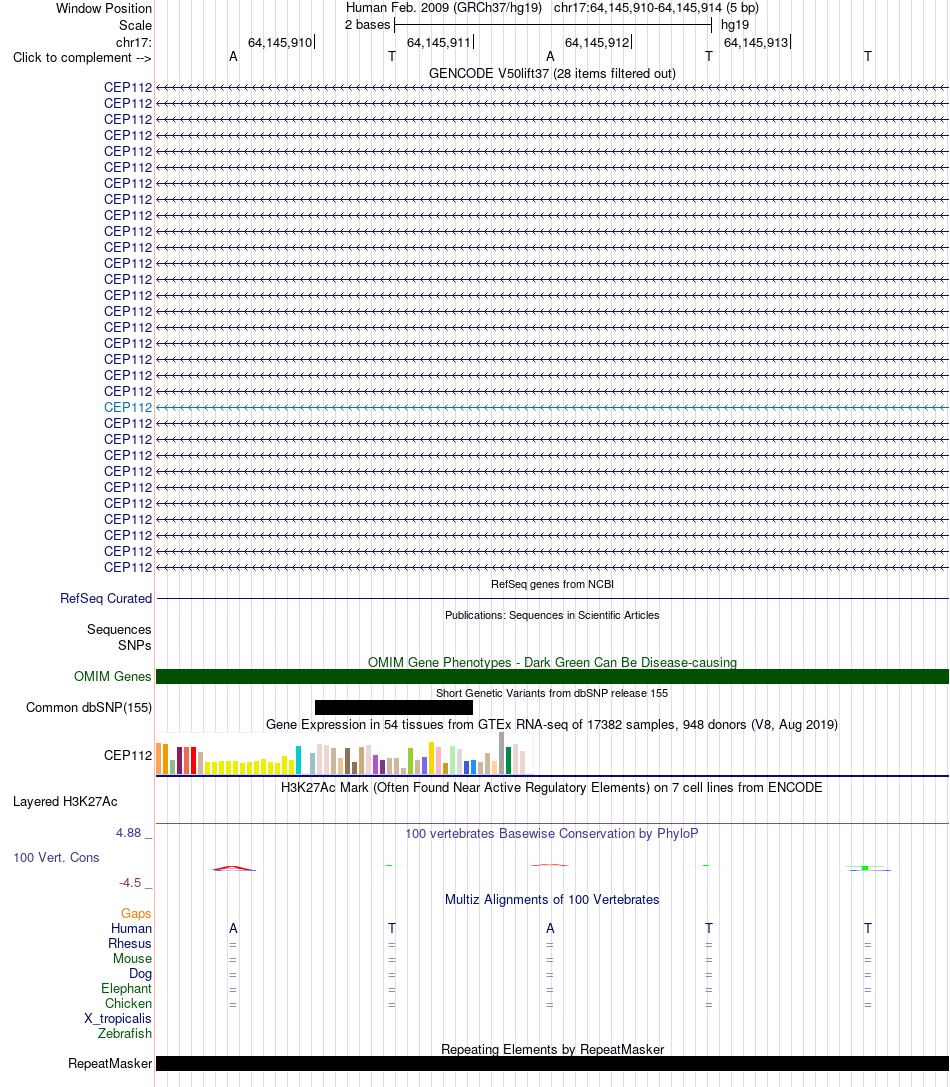Viewport: 950px width, 1087px height.
Task: Click the tall gray bar in GTEx chart
Action: click(x=501, y=754)
